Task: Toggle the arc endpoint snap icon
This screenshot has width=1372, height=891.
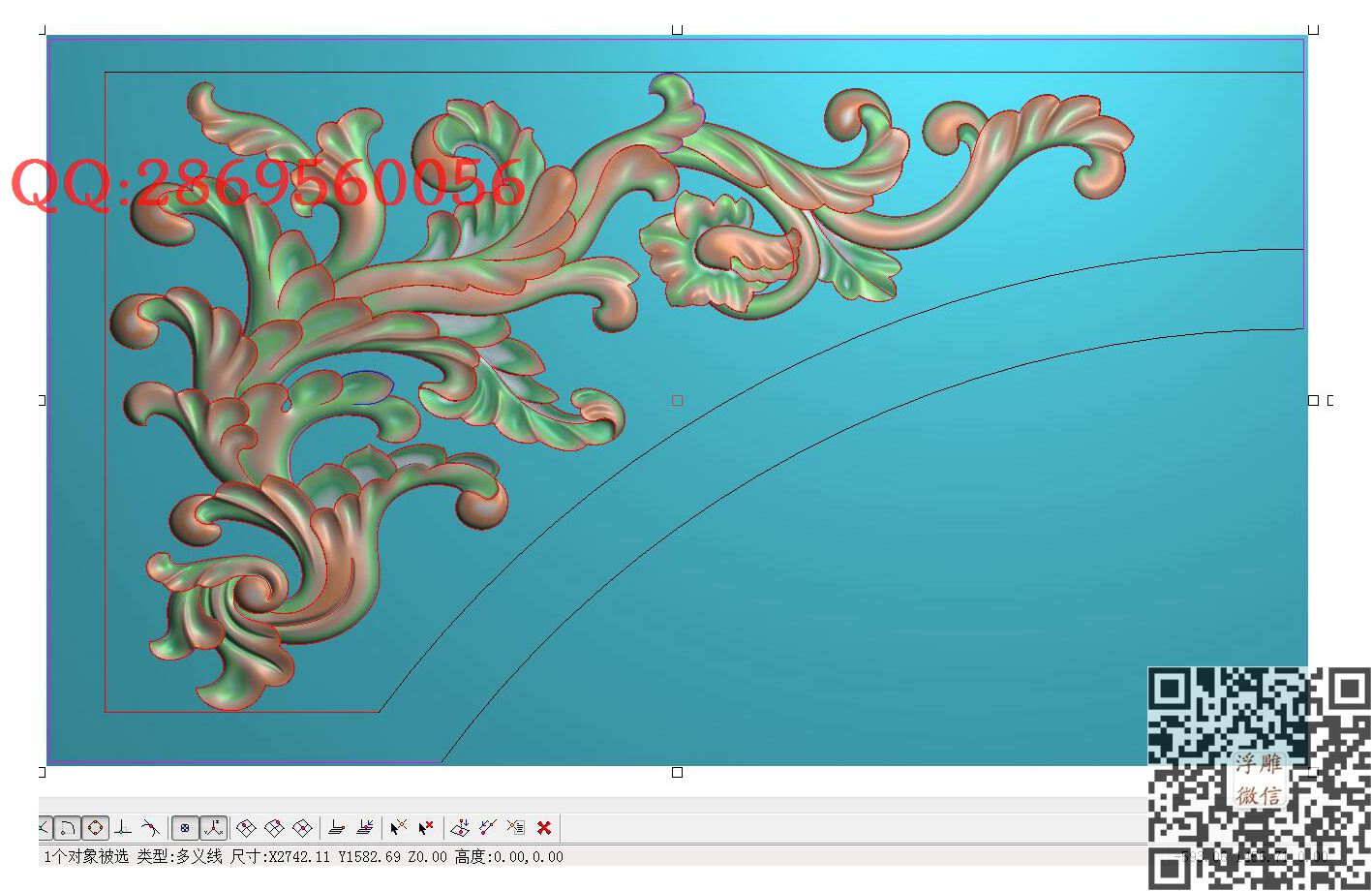Action: [x=67, y=828]
